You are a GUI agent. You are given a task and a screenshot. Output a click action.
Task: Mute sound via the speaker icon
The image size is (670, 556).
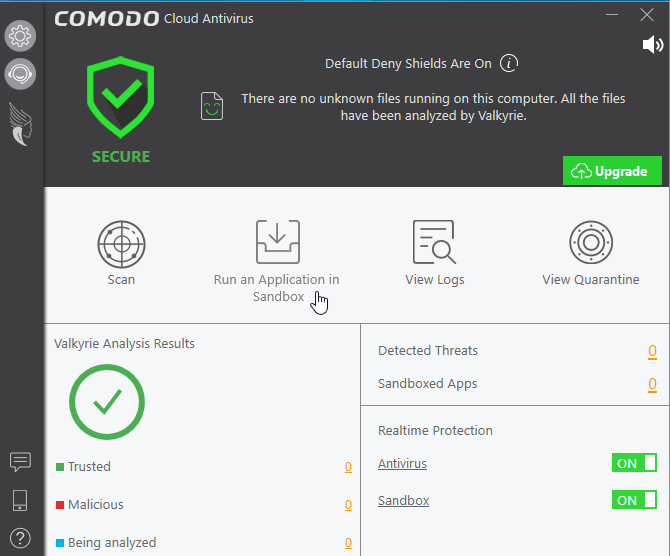pyautogui.click(x=652, y=45)
